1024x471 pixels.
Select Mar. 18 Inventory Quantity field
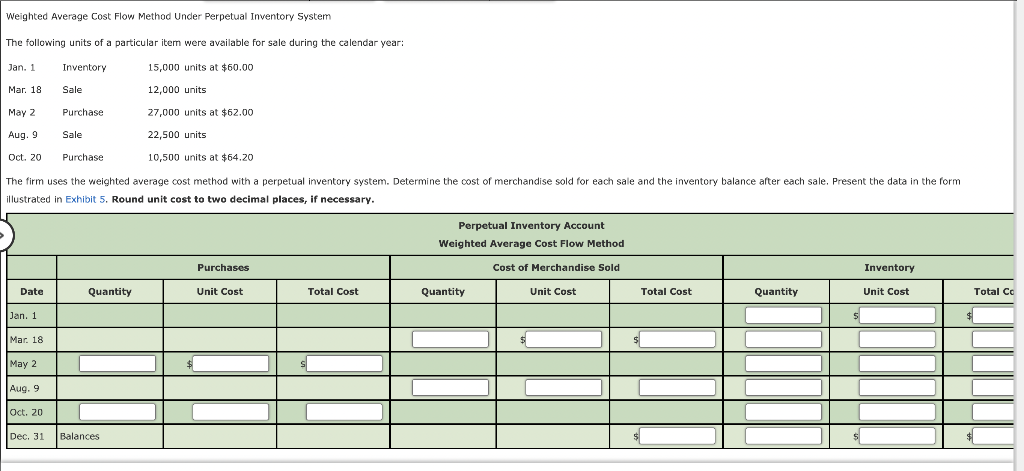click(x=783, y=340)
